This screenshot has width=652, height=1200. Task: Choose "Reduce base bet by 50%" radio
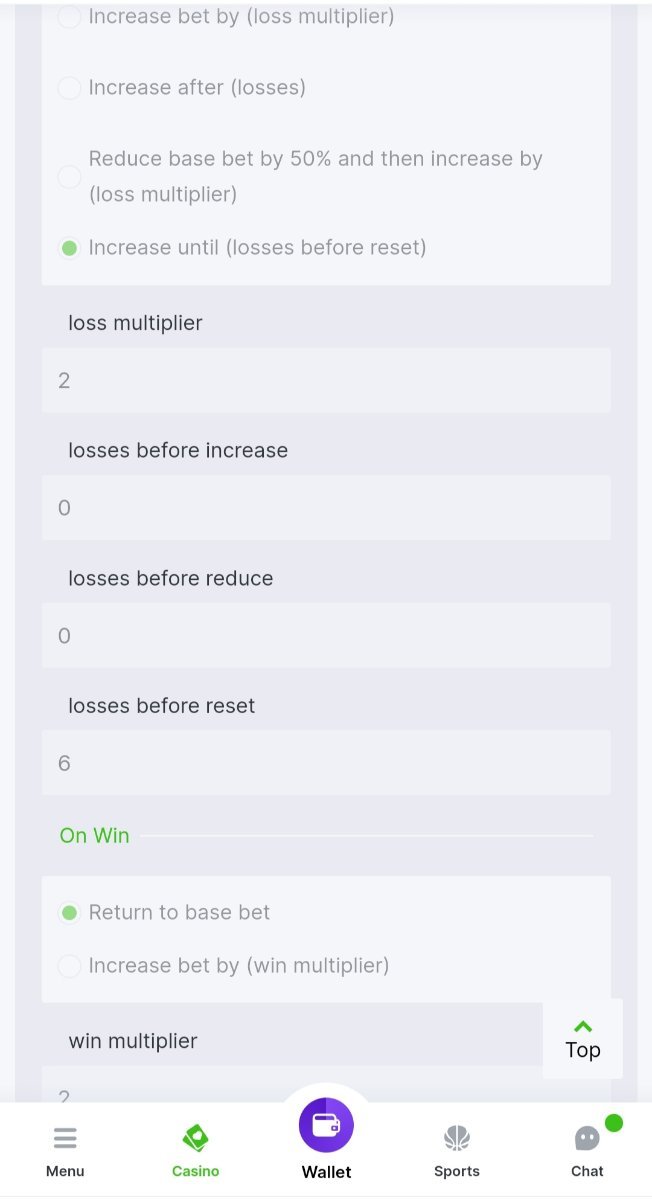[69, 177]
